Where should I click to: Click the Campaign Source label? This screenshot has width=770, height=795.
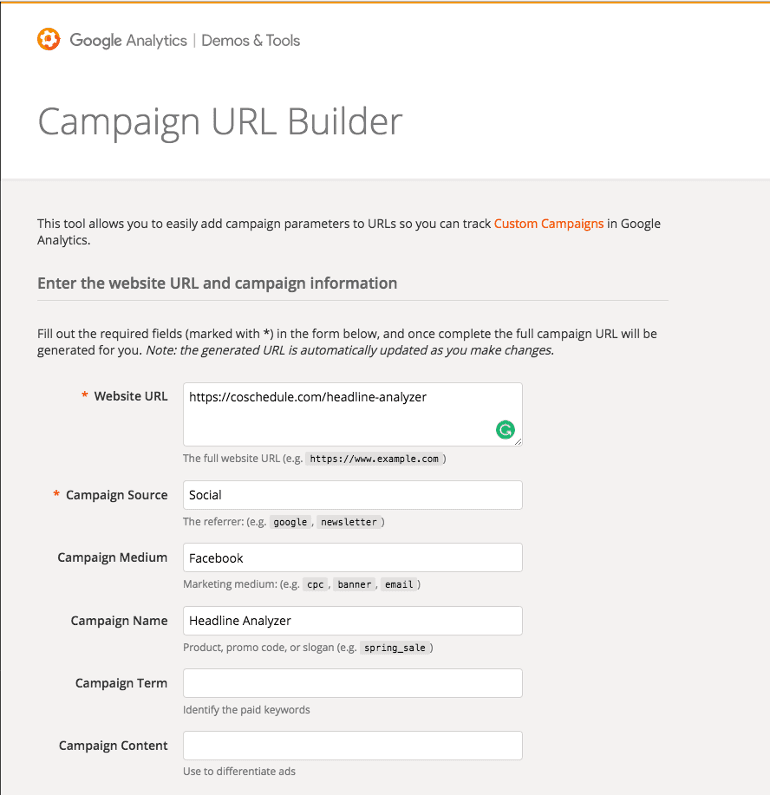[x=117, y=495]
